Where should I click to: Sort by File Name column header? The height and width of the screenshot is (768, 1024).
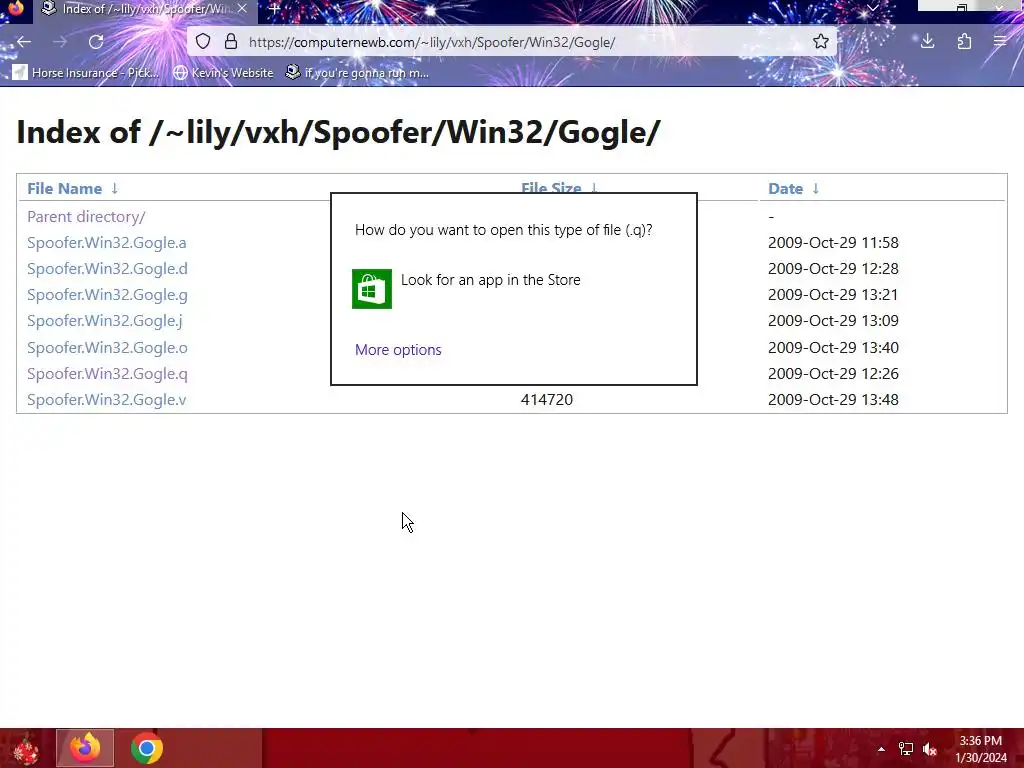[65, 189]
